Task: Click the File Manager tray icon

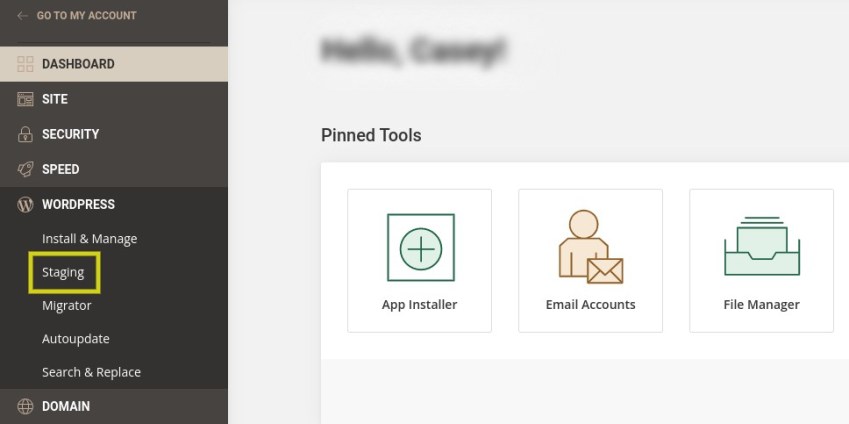Action: tap(761, 247)
